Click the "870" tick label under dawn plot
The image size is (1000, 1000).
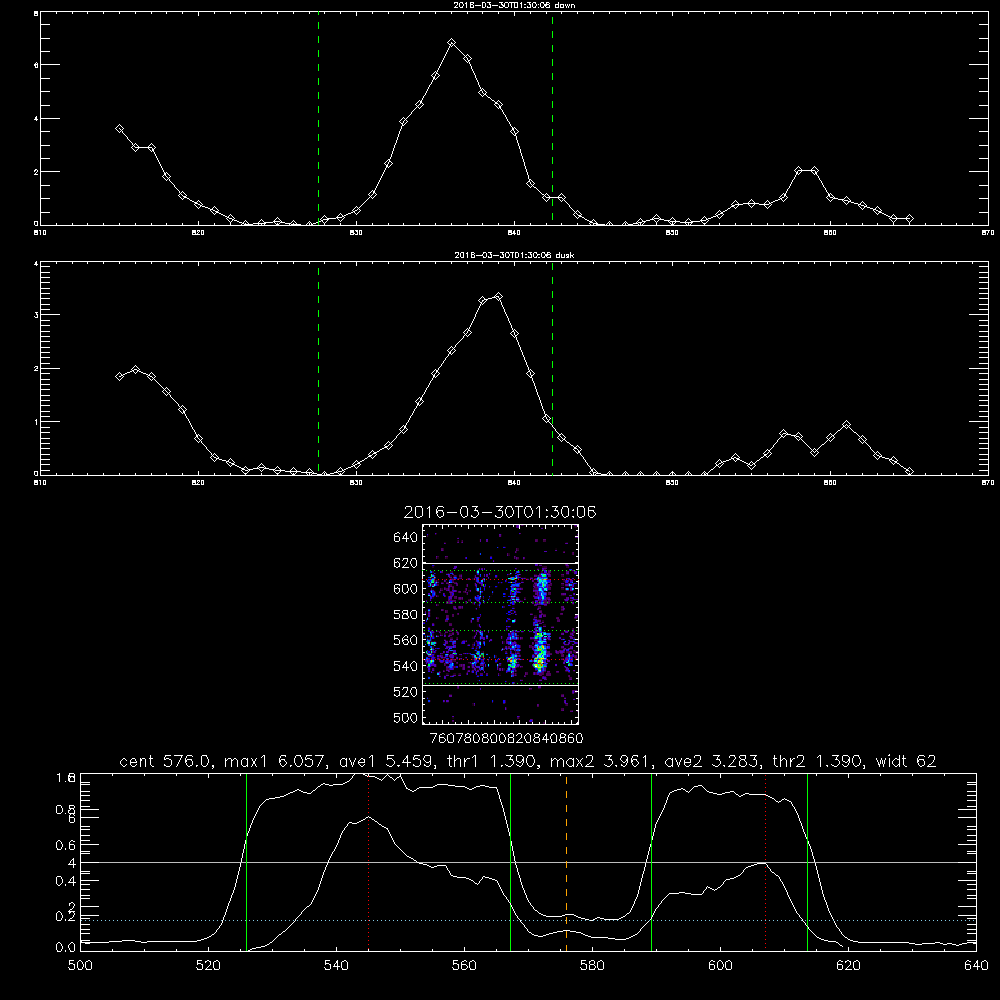coord(988,233)
